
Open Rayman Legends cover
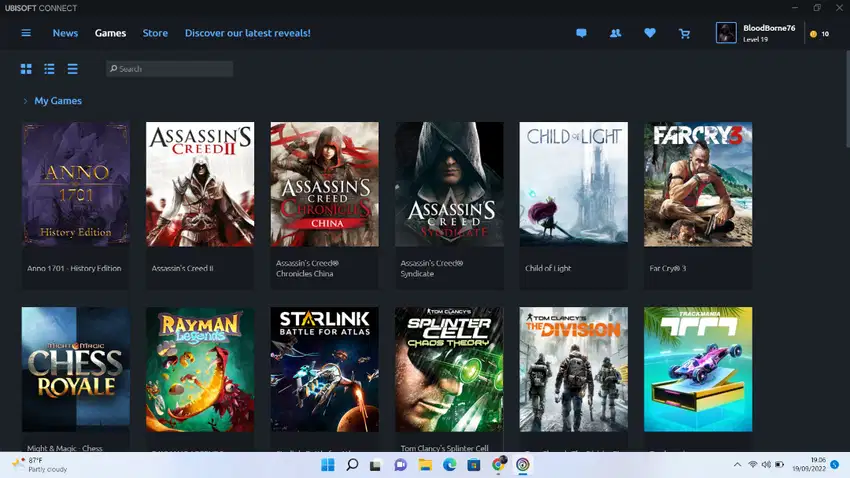200,370
